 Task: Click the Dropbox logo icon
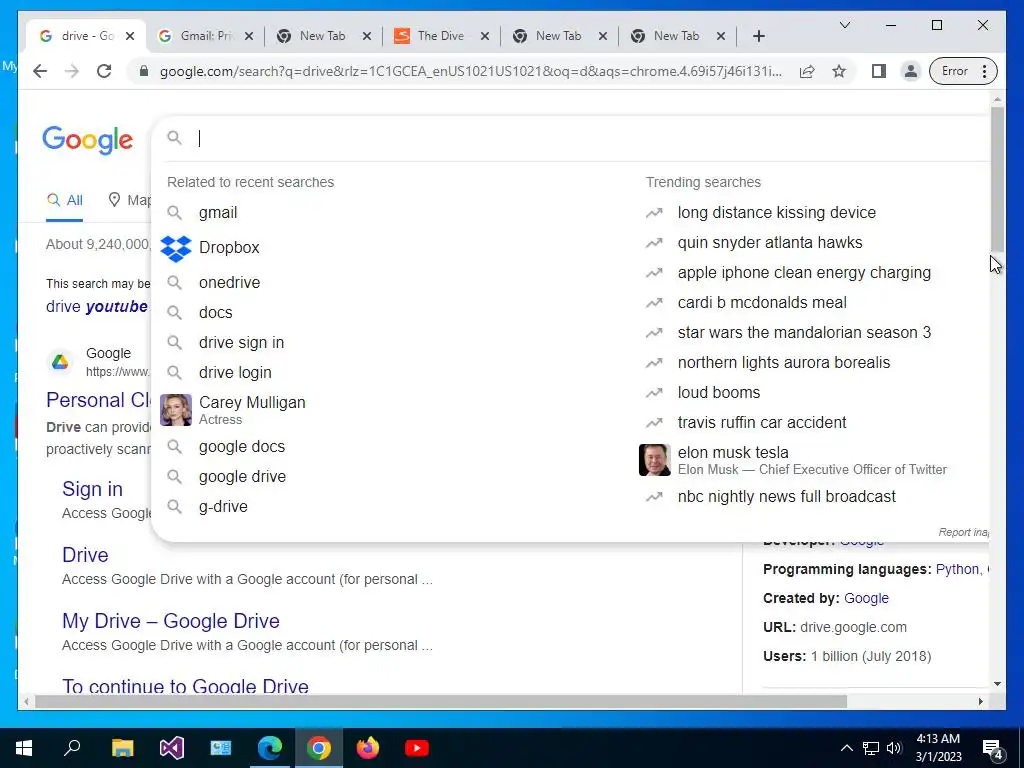coord(176,248)
